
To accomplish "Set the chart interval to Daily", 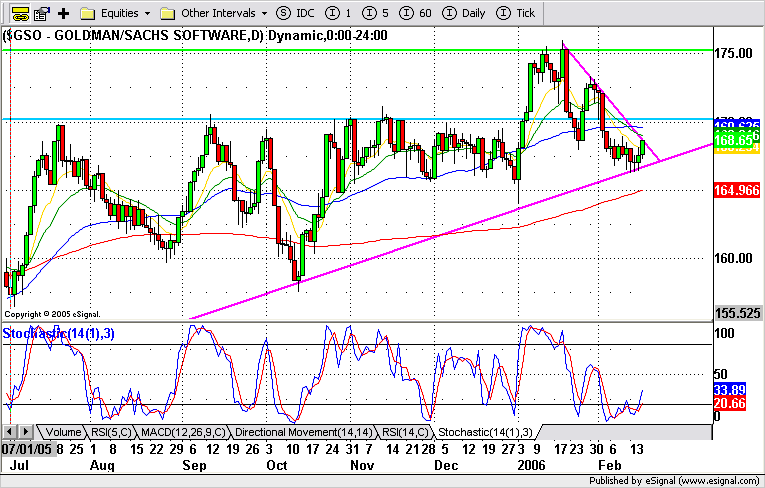I will (463, 13).
